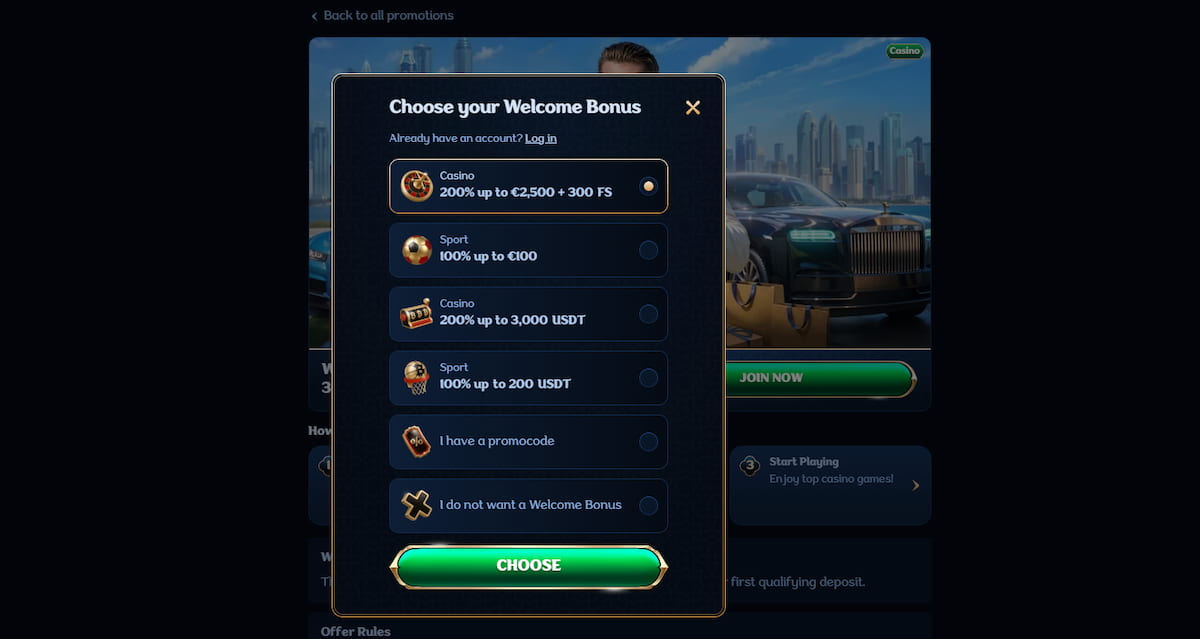This screenshot has height=639, width=1200.
Task: Select Sport 100% up to €100 radio
Action: coord(648,250)
